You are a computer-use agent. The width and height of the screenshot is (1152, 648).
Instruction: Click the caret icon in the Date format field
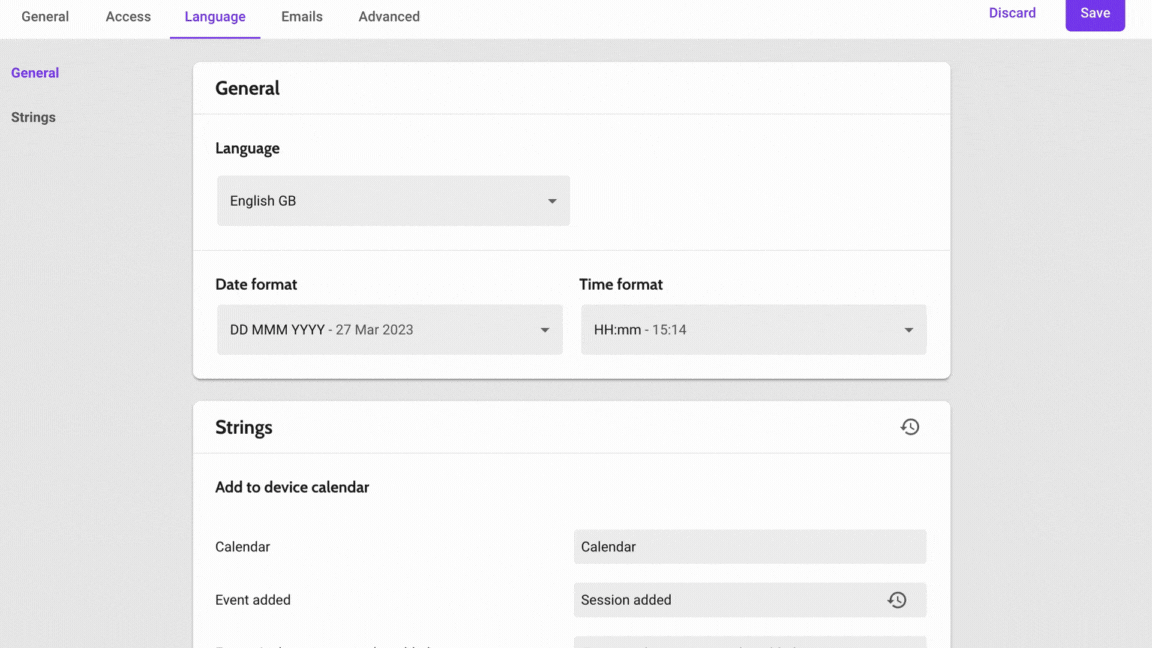[x=545, y=330]
